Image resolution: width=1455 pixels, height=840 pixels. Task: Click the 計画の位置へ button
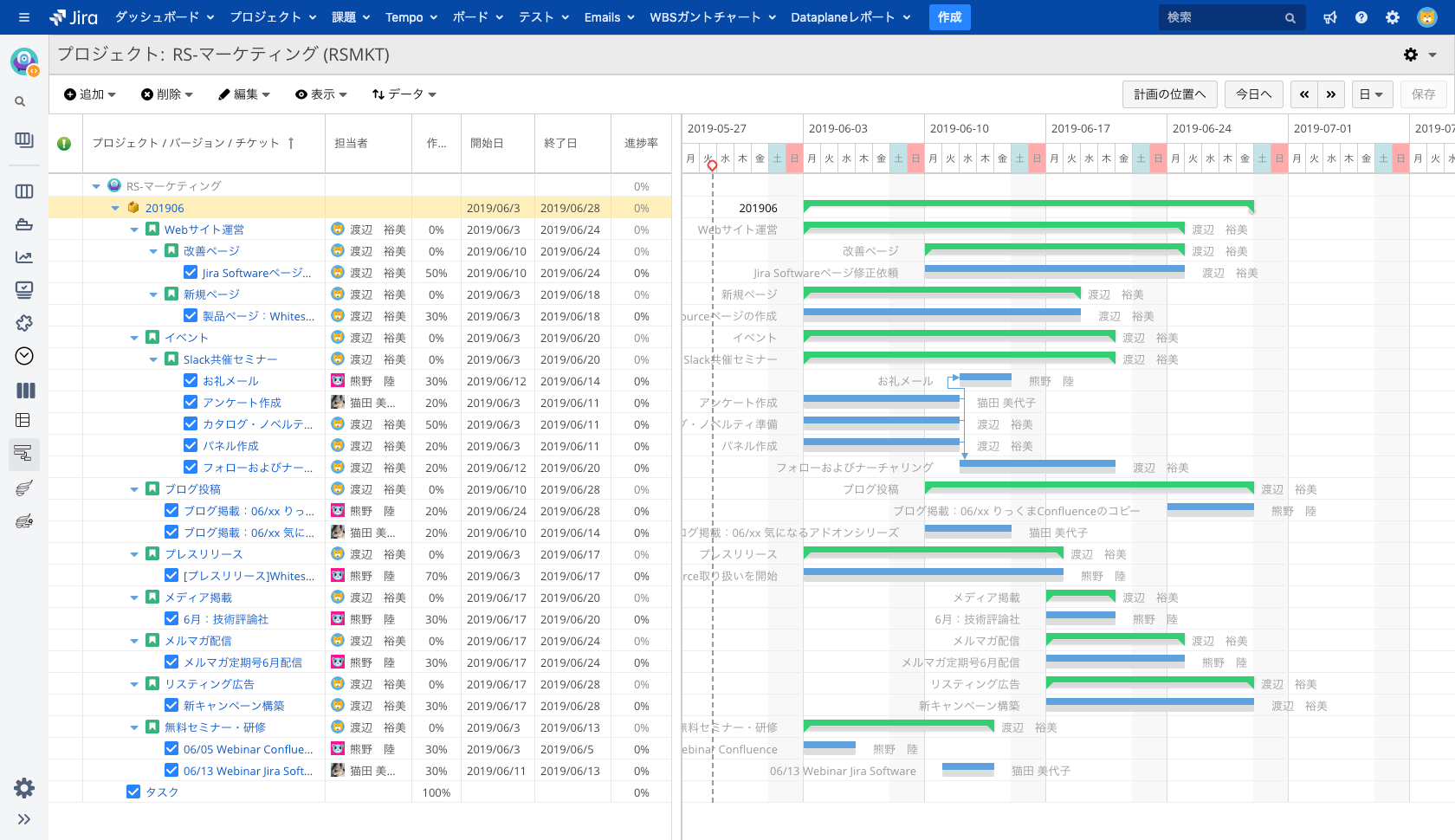[1169, 94]
